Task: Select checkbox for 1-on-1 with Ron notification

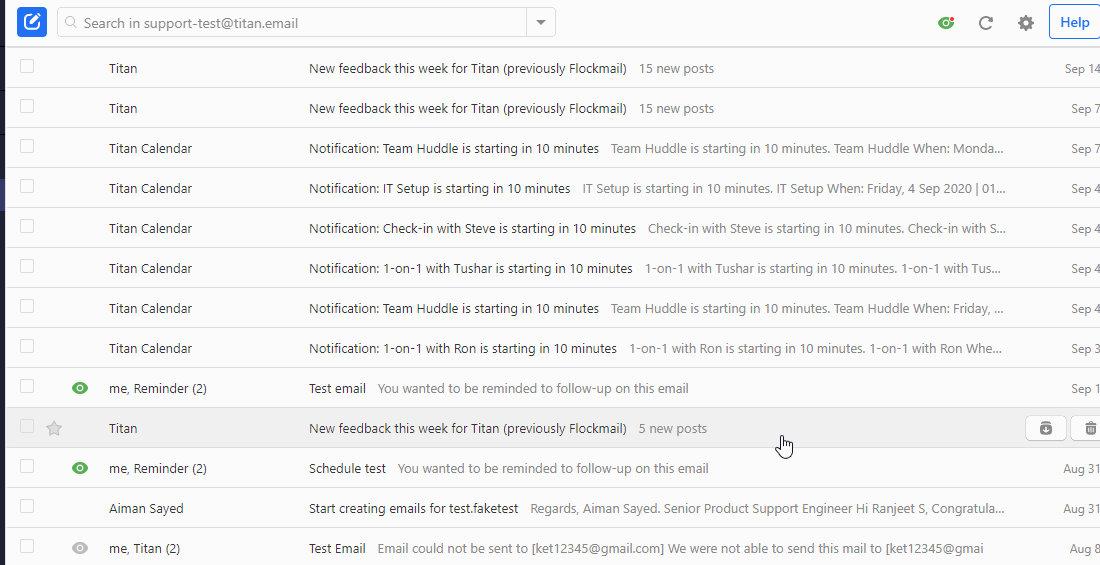Action: (x=27, y=346)
